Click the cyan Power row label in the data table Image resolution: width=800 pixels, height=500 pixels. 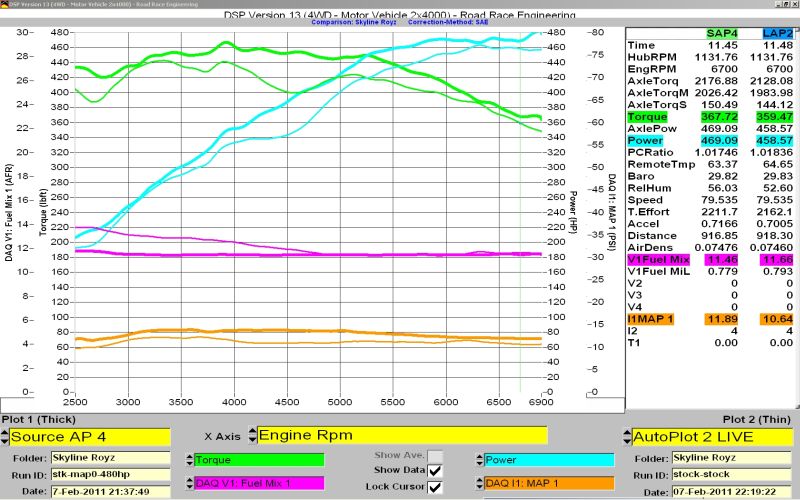pyautogui.click(x=645, y=140)
